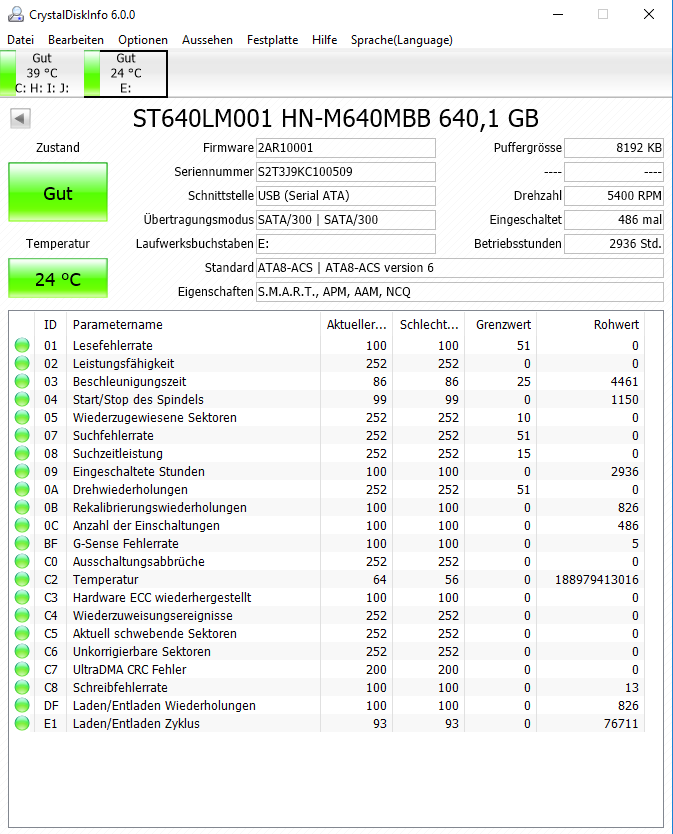Click status dot for Eingeschaltete Stunden
The image size is (673, 834).
[22, 471]
